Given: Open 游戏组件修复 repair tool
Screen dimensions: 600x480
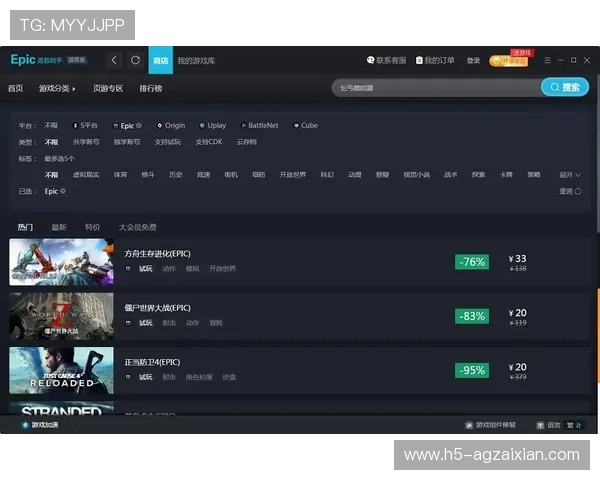Looking at the screenshot, I should (491, 425).
